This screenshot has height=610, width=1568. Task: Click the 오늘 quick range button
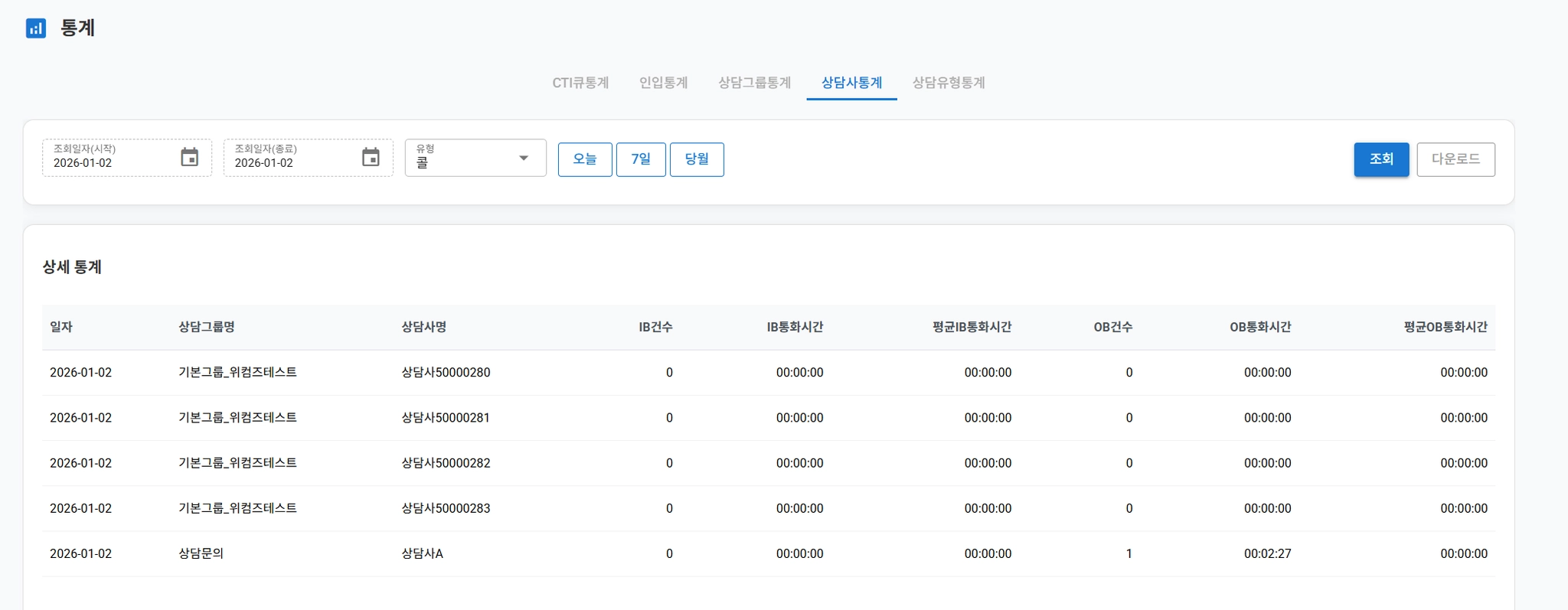(x=585, y=159)
